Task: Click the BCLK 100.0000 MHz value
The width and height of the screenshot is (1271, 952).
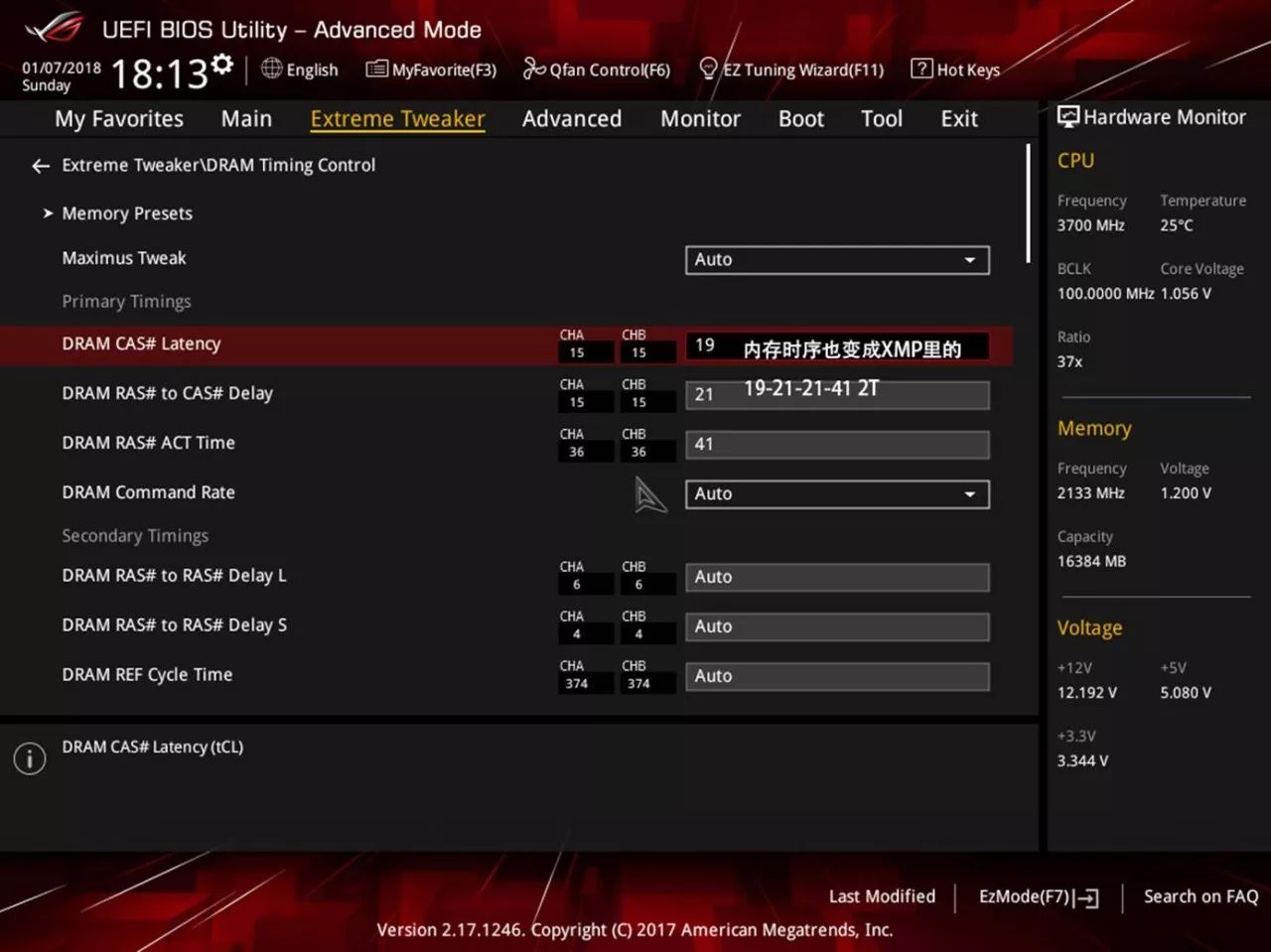Action: click(x=1105, y=294)
